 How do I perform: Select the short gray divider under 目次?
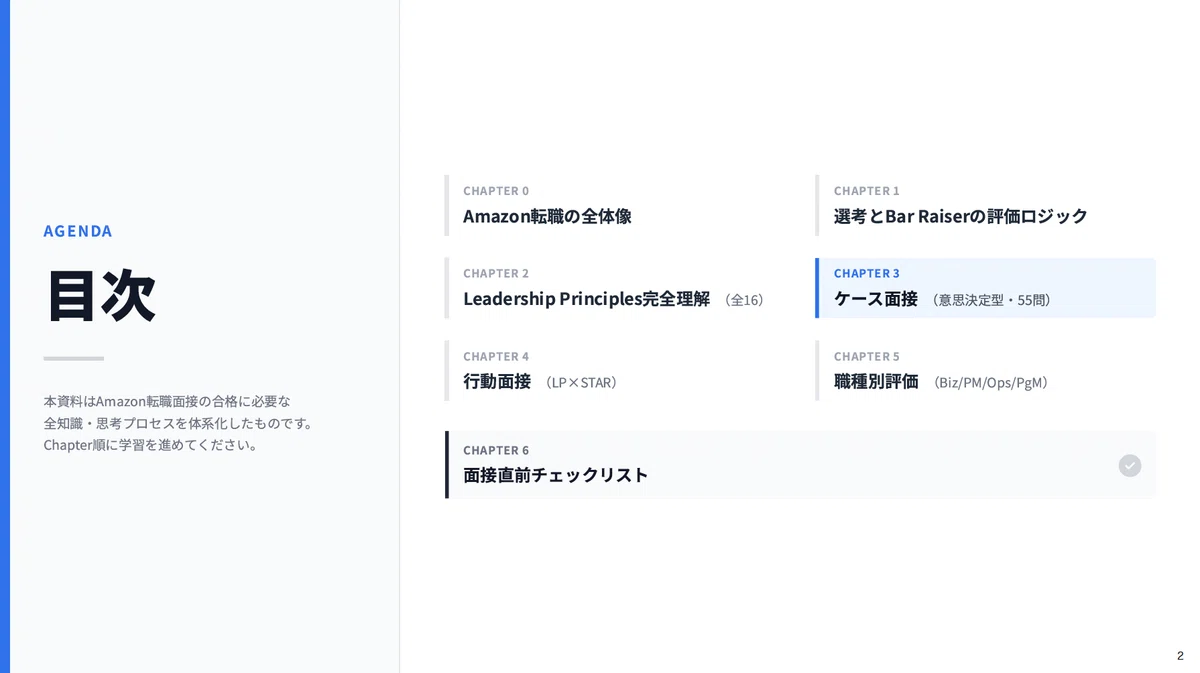73,358
